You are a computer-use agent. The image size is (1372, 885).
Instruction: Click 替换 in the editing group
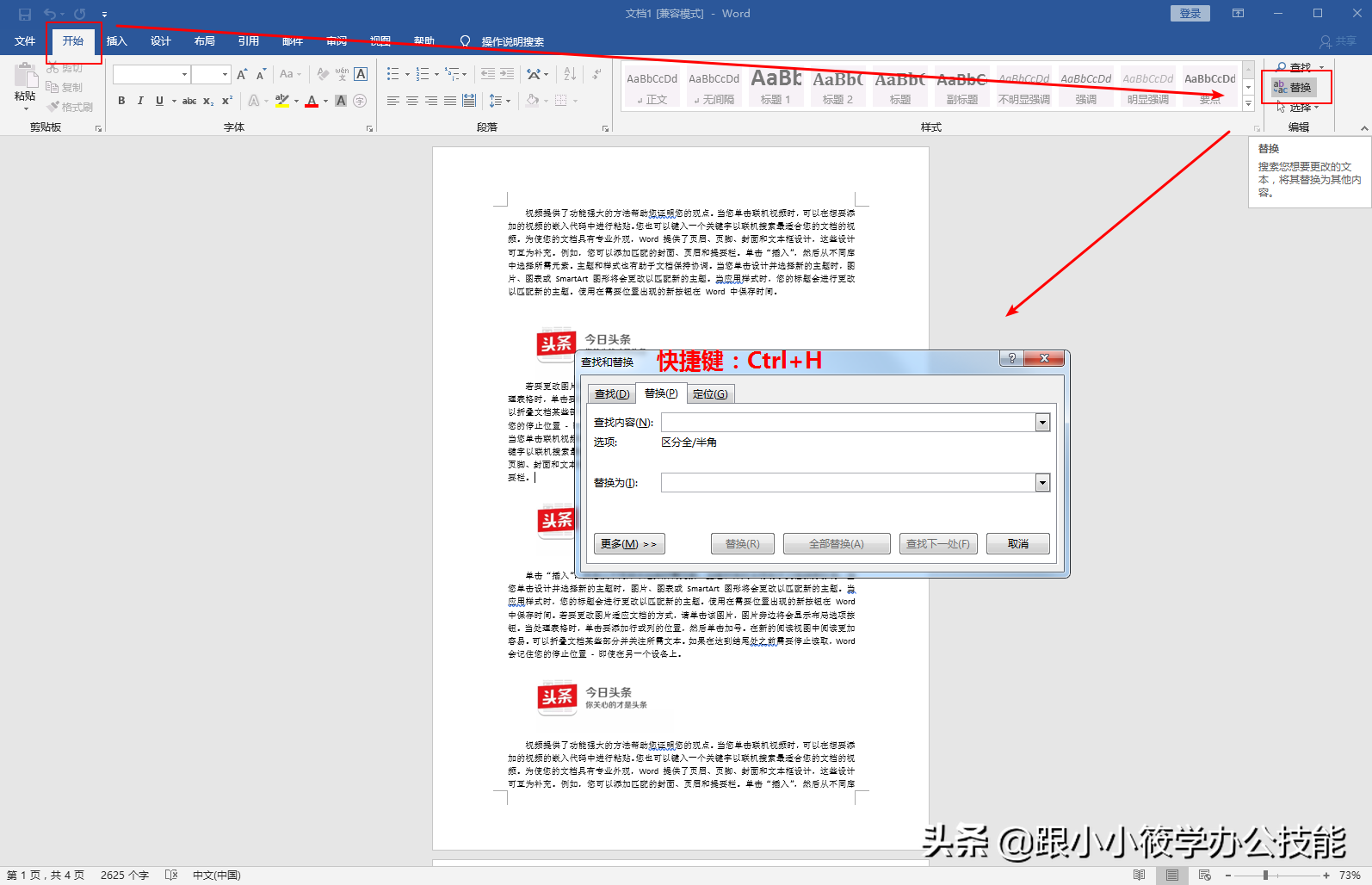point(1294,88)
